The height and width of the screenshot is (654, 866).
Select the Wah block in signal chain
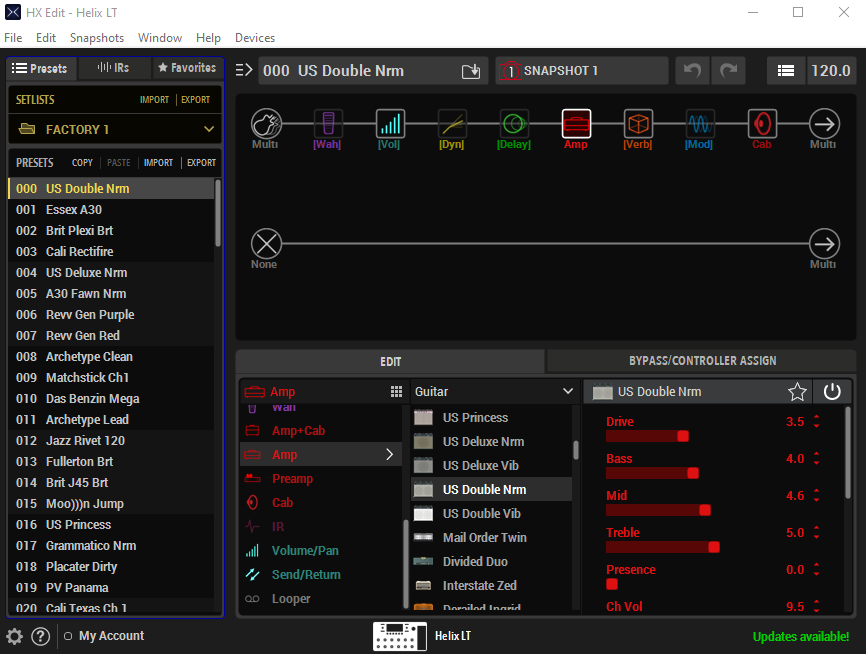click(328, 123)
